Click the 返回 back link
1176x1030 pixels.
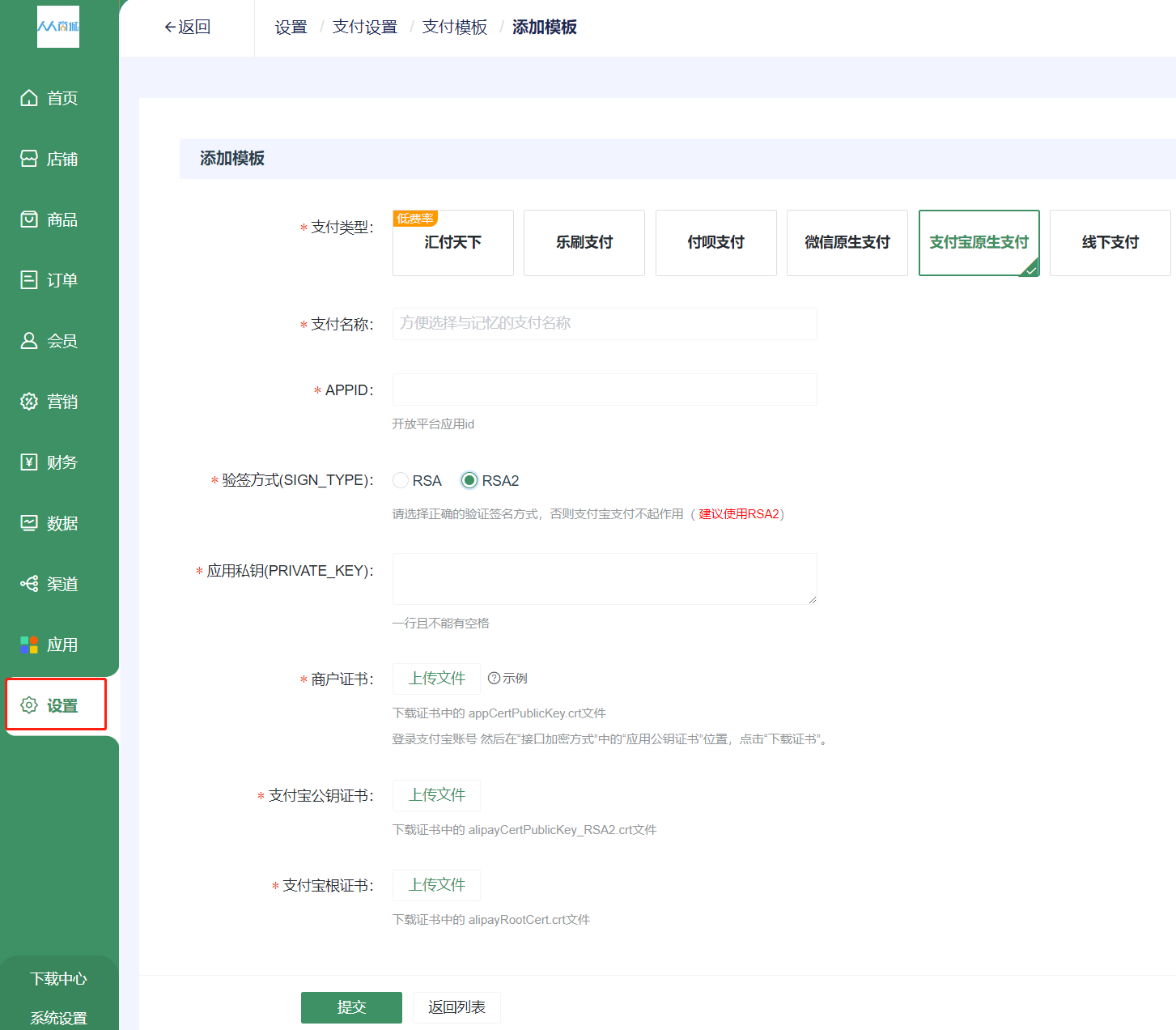tap(187, 28)
